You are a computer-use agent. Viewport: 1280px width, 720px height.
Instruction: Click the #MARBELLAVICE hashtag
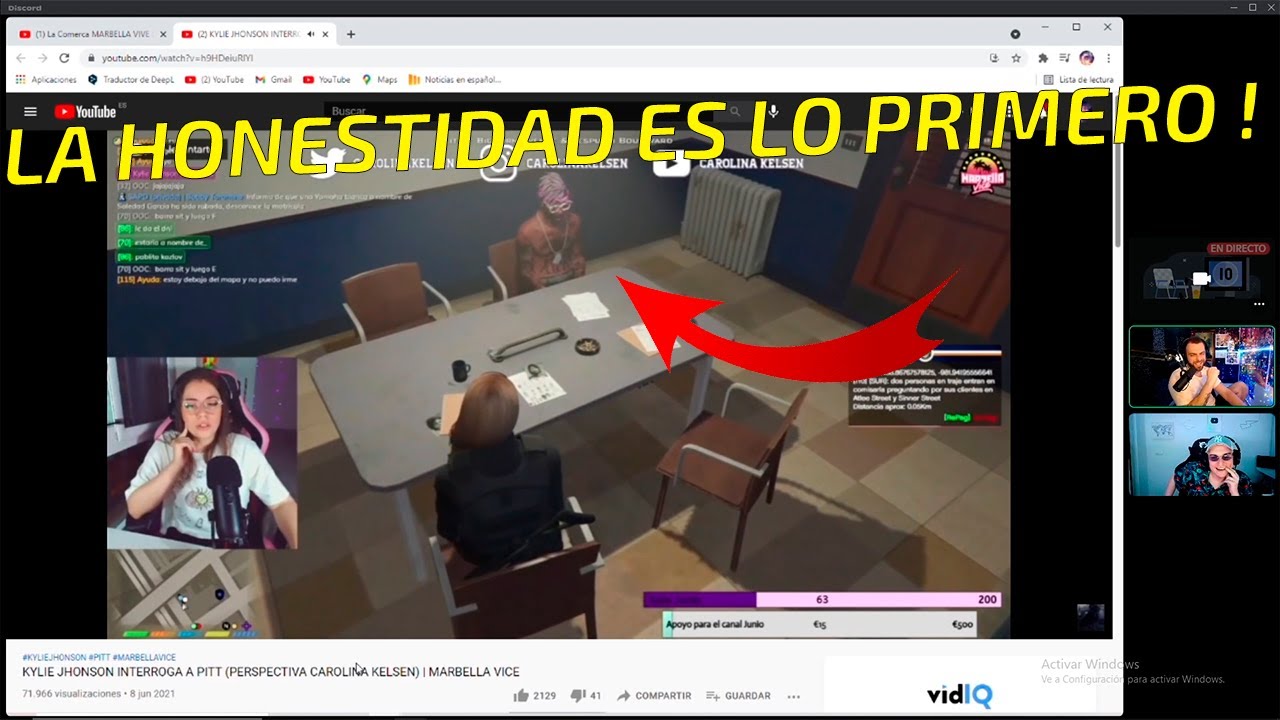(x=144, y=657)
